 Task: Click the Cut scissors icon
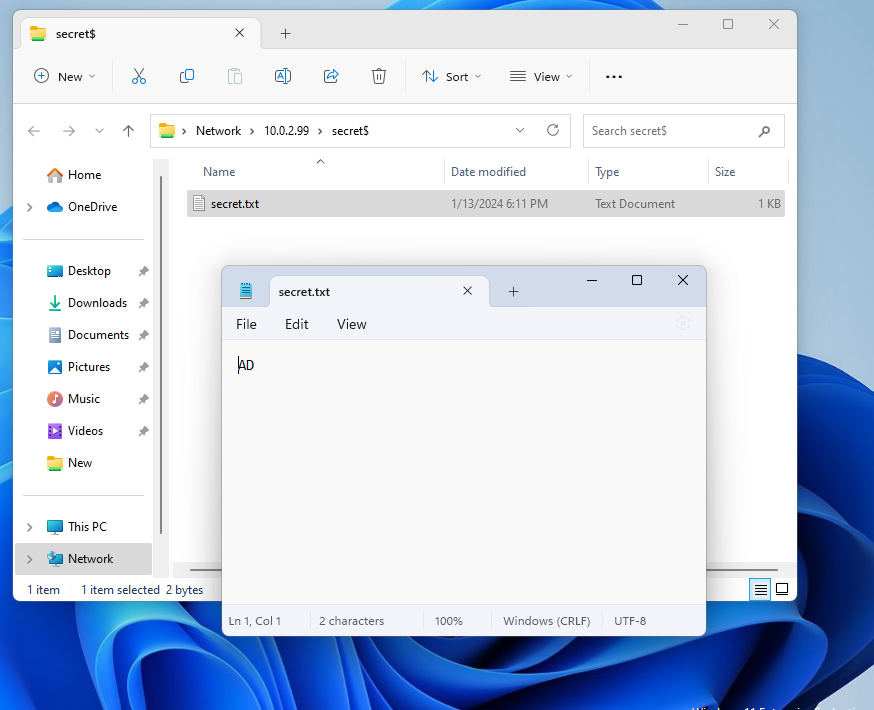pyautogui.click(x=139, y=76)
